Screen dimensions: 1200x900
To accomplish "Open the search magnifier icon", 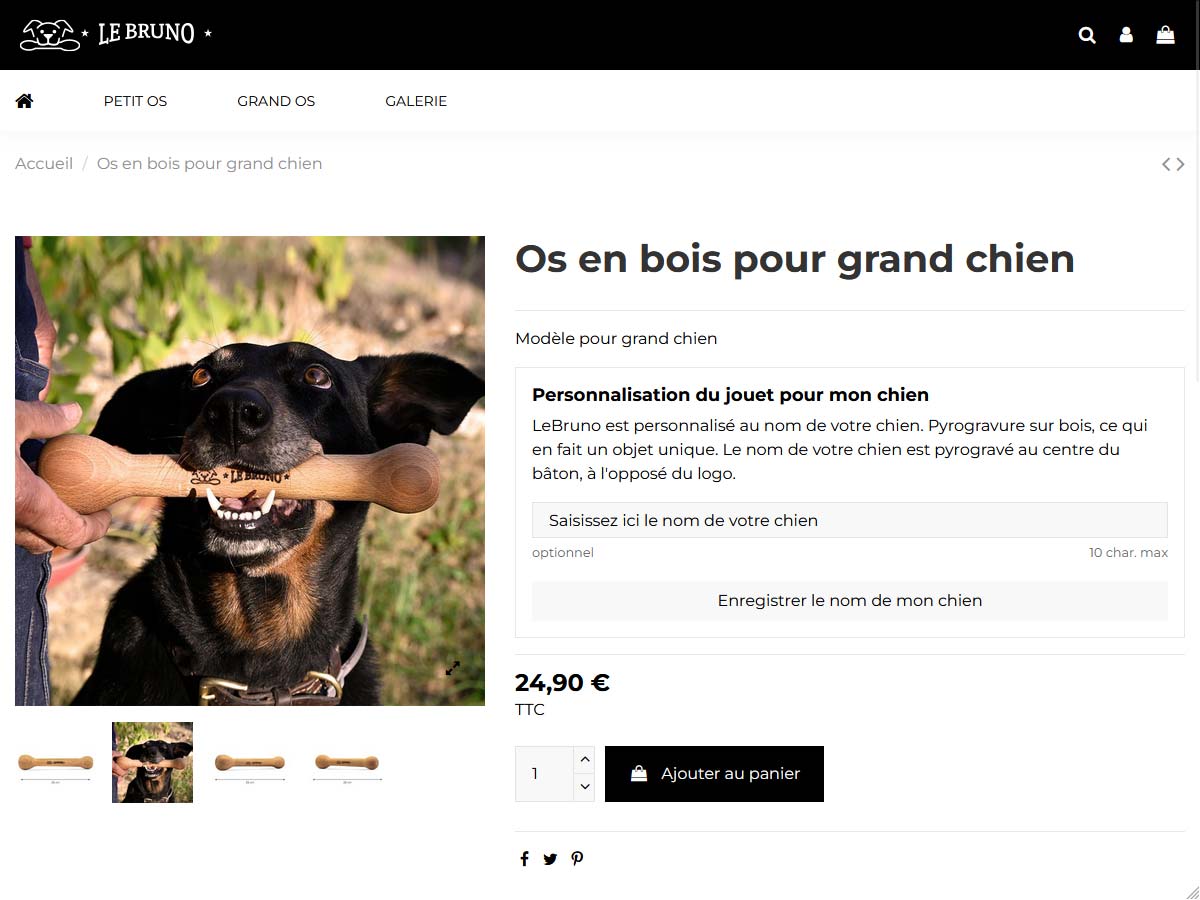I will click(x=1087, y=35).
